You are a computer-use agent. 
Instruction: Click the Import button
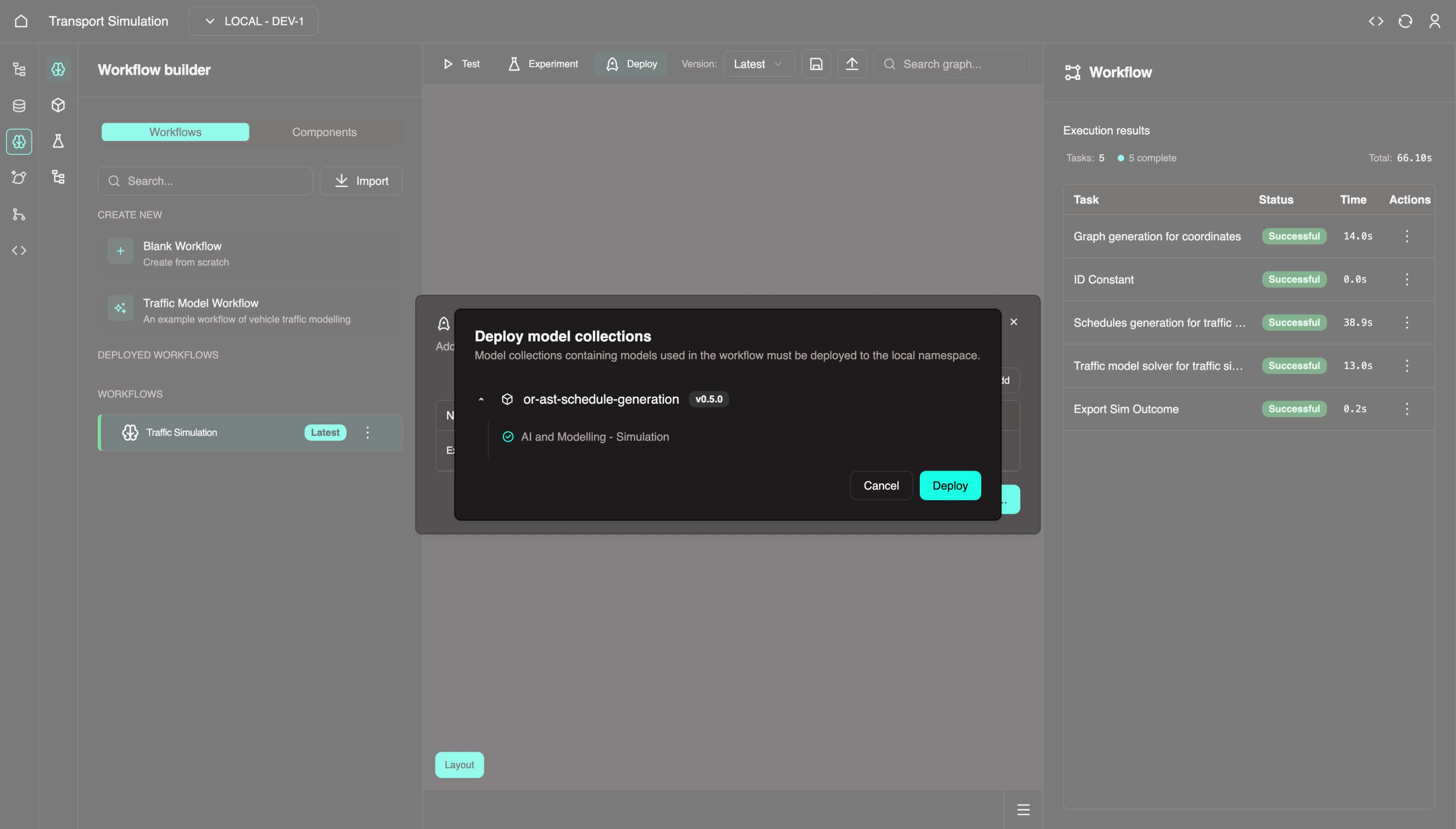[361, 181]
